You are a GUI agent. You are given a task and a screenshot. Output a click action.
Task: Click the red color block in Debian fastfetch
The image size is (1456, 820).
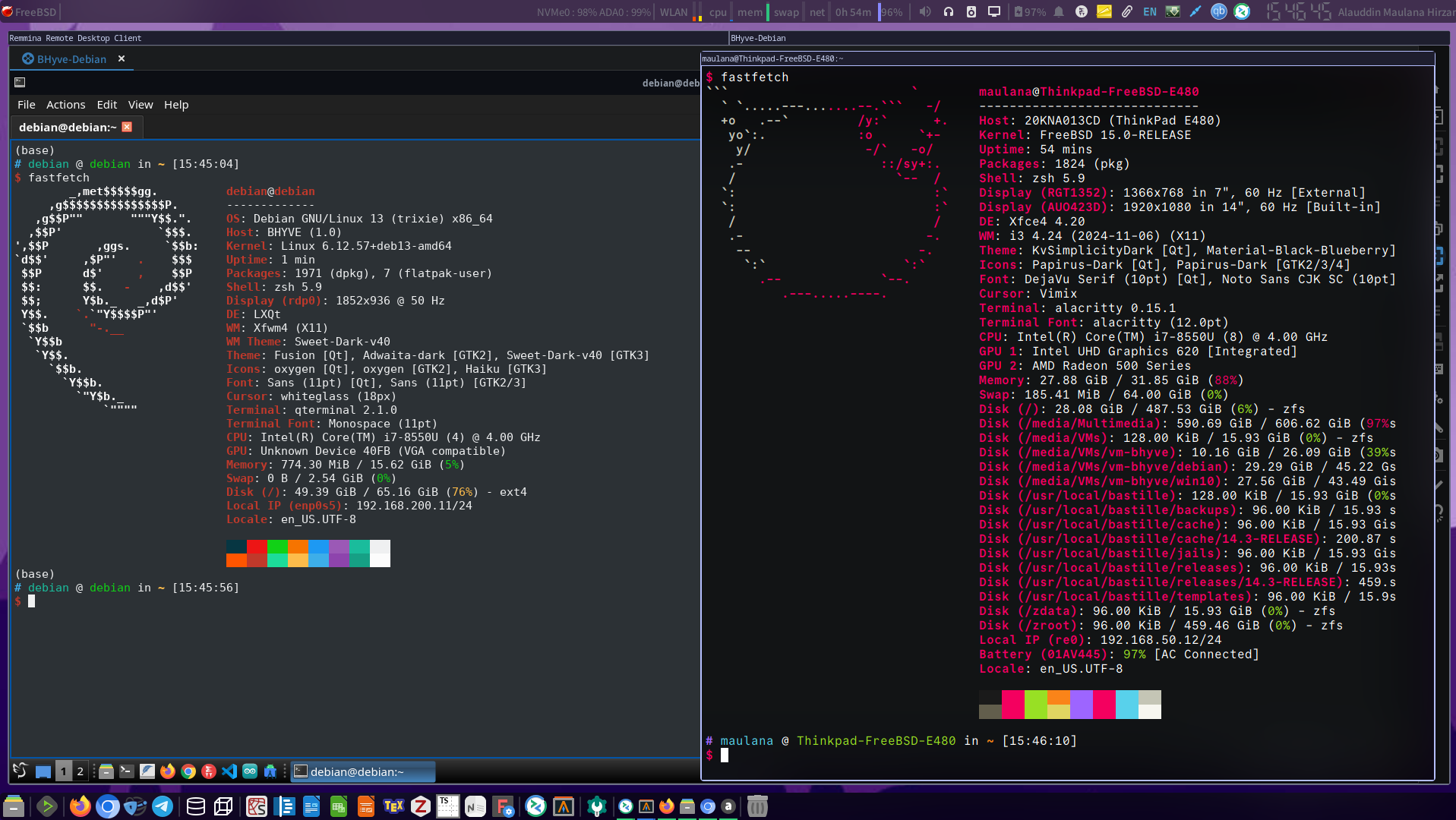click(257, 547)
